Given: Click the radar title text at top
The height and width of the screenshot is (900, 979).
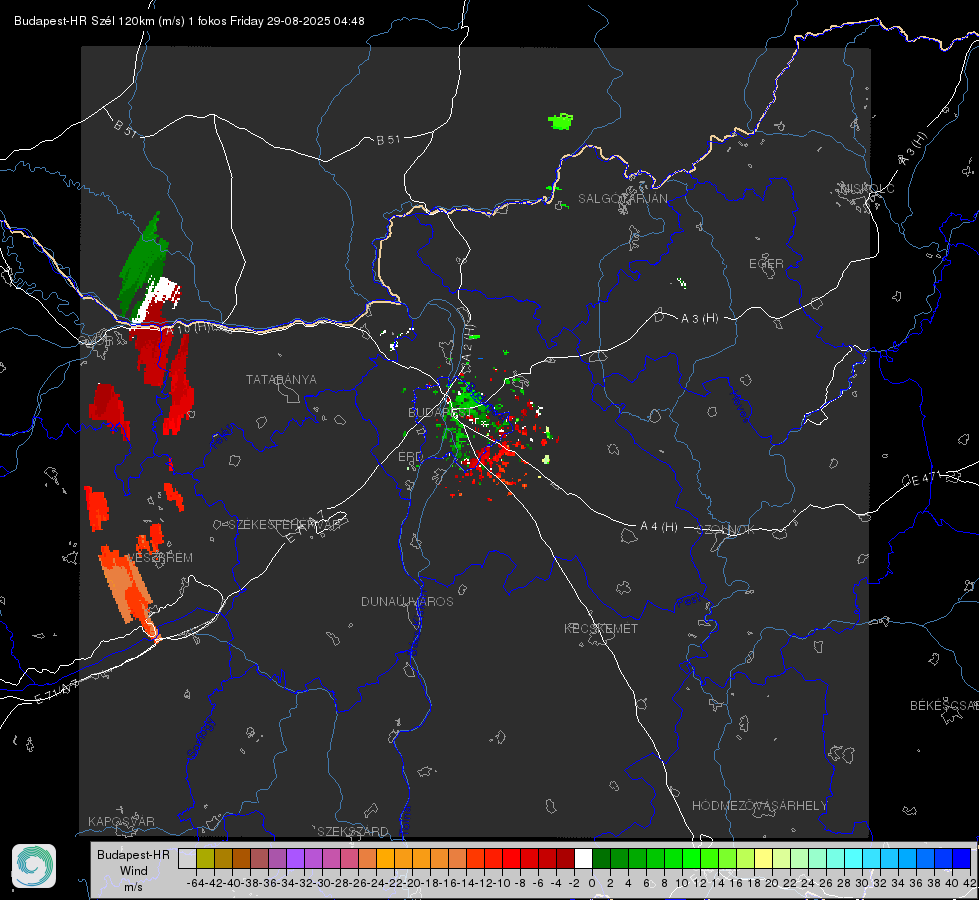Looking at the screenshot, I should click(x=189, y=21).
